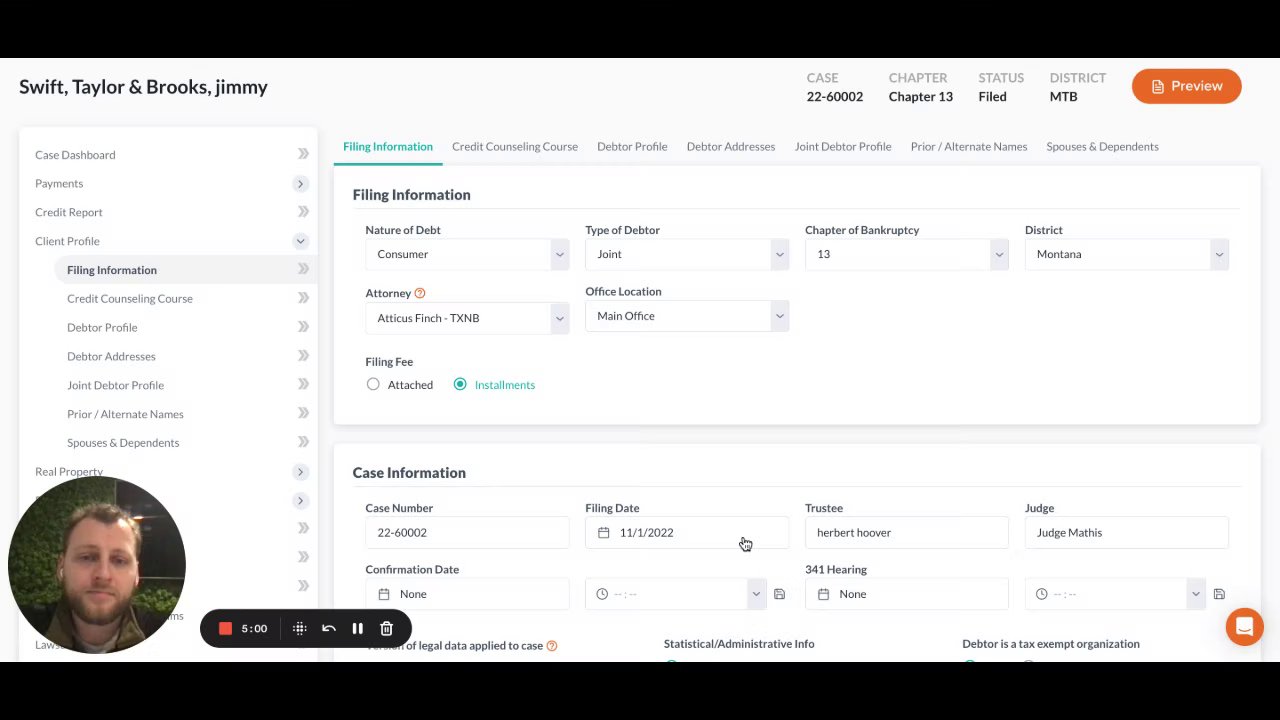Open the Office Location dropdown
Screen dimensions: 1280x720
(x=687, y=316)
